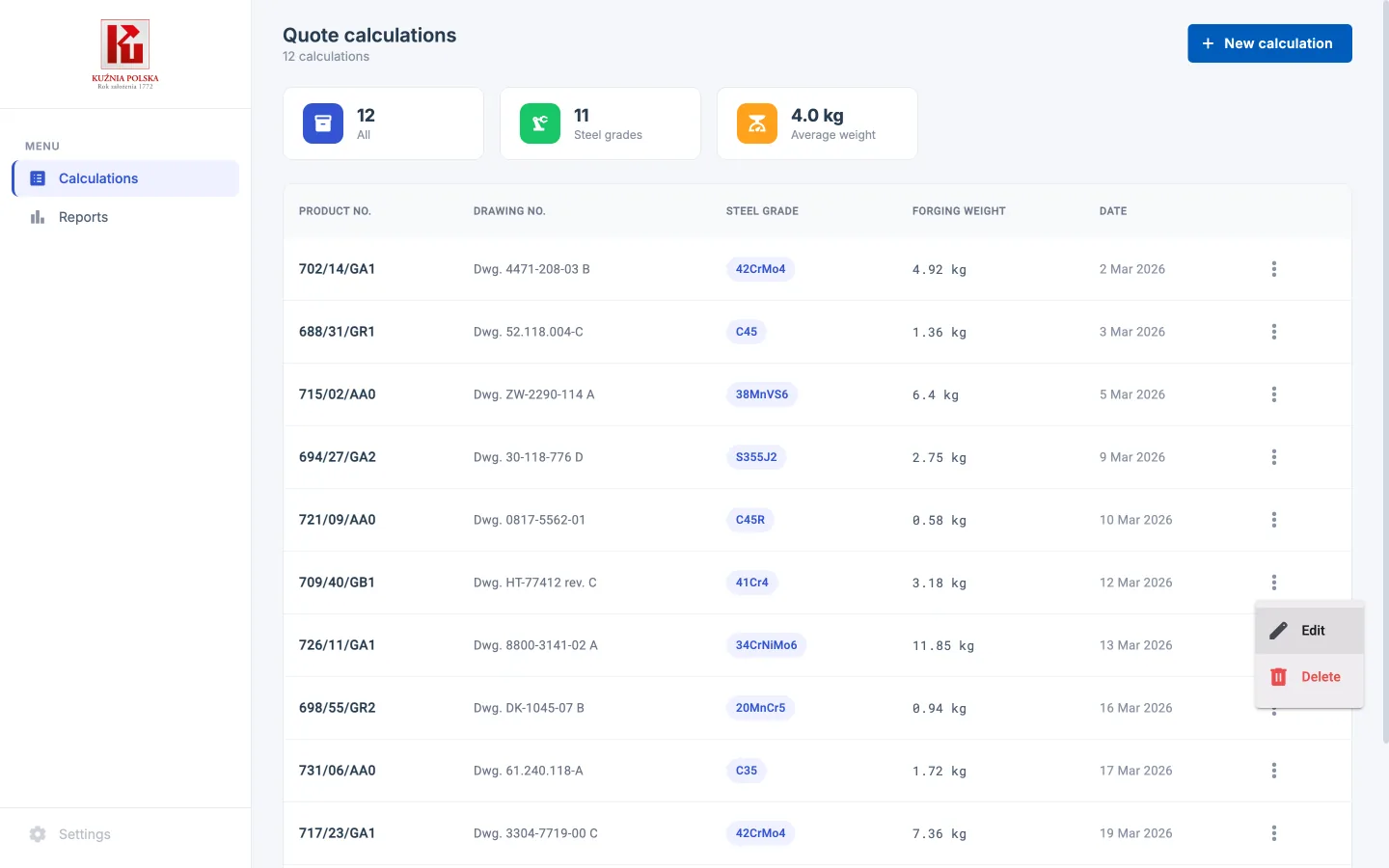The width and height of the screenshot is (1389, 868).
Task: Click the Forging Weight column header
Action: click(x=959, y=211)
